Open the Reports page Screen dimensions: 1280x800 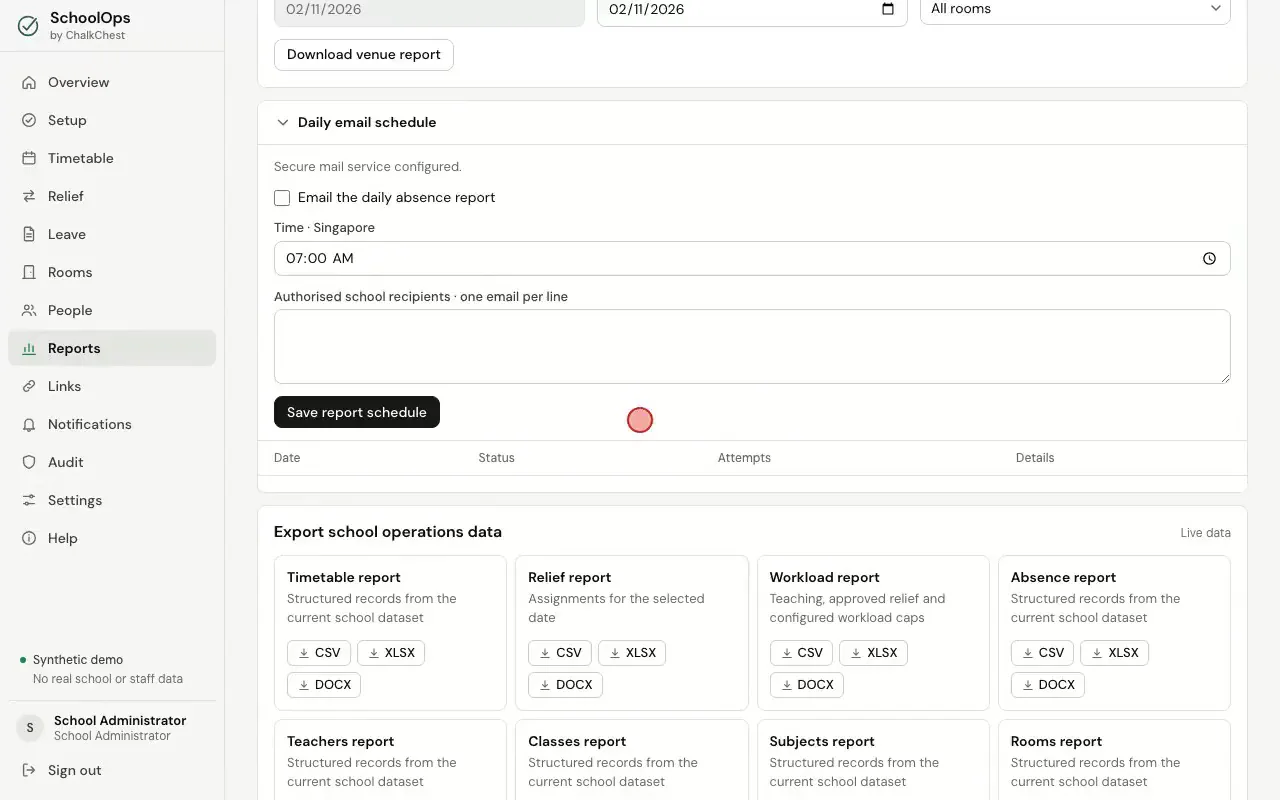[112, 348]
